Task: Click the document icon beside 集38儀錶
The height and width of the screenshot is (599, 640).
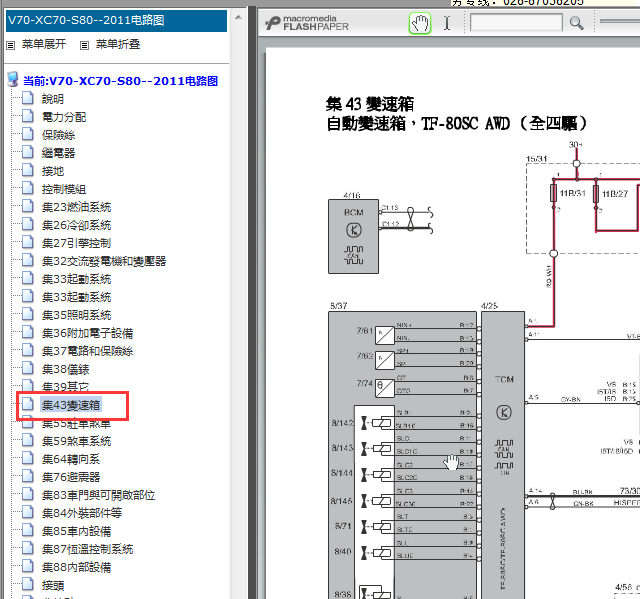Action: 28,368
